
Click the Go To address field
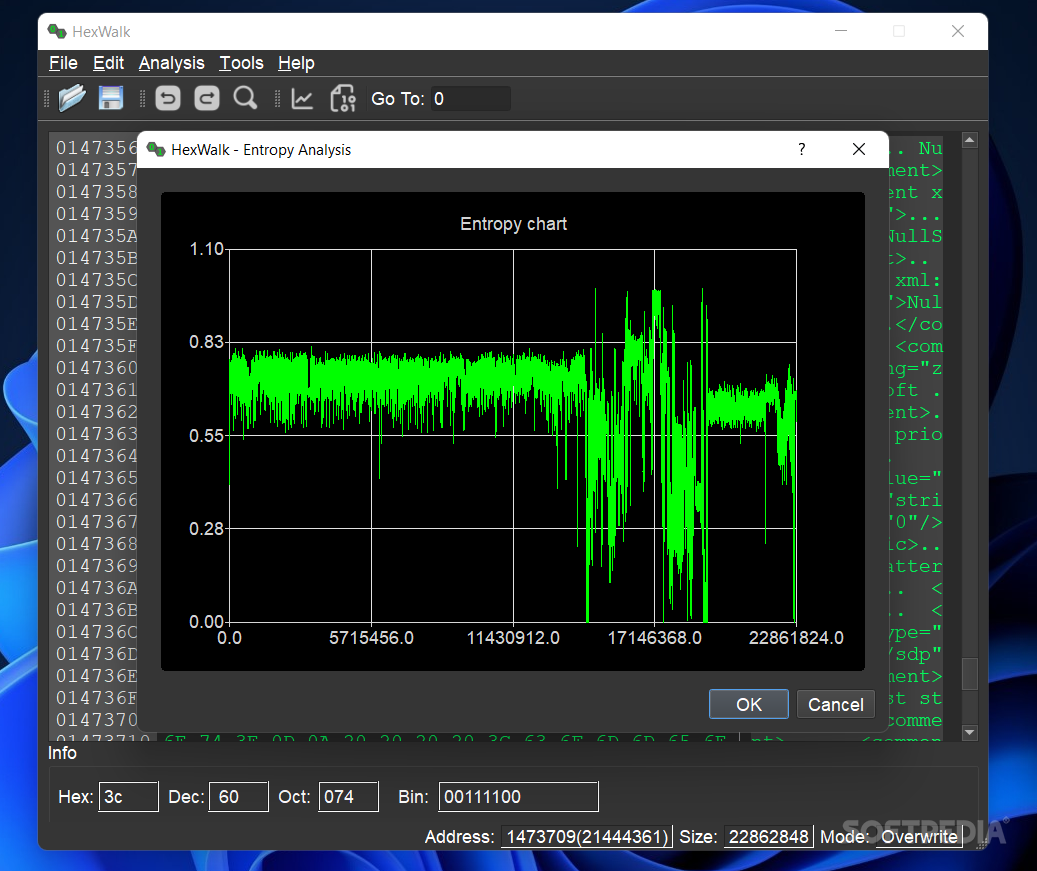click(470, 99)
